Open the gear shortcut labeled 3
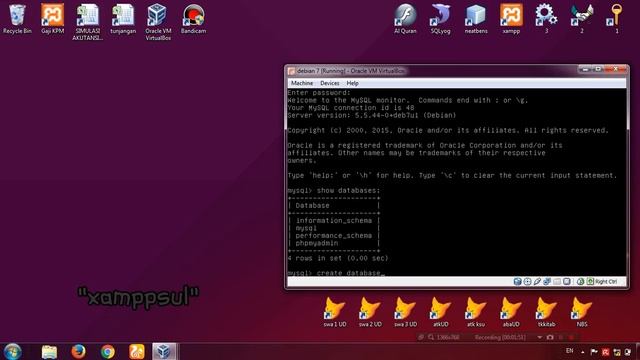This screenshot has height=360, width=640. [x=546, y=19]
